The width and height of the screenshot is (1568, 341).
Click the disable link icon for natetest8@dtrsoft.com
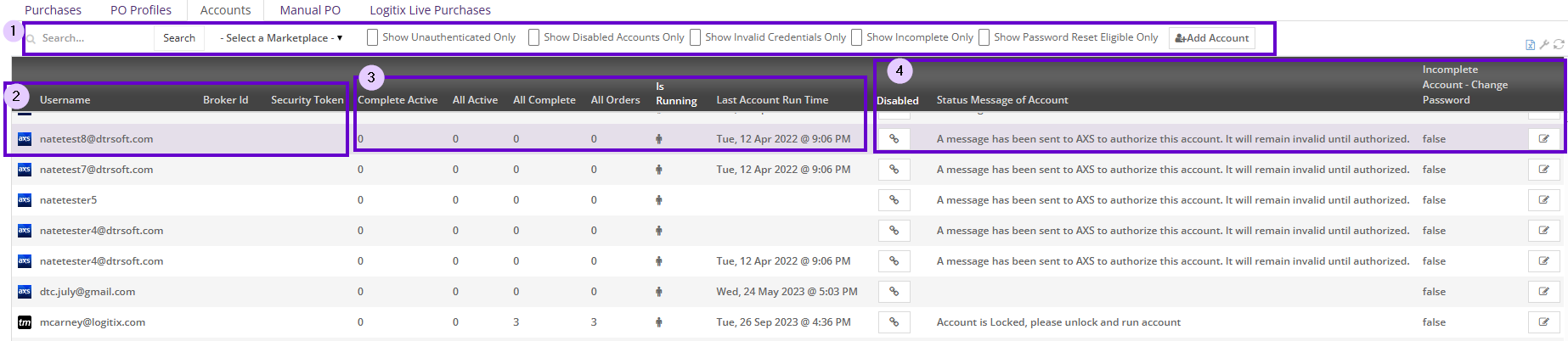coord(894,139)
